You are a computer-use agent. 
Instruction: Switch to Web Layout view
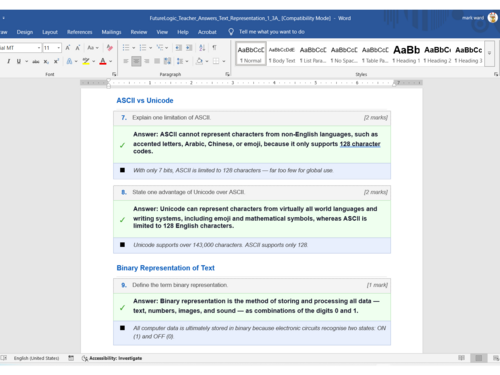coord(496,358)
